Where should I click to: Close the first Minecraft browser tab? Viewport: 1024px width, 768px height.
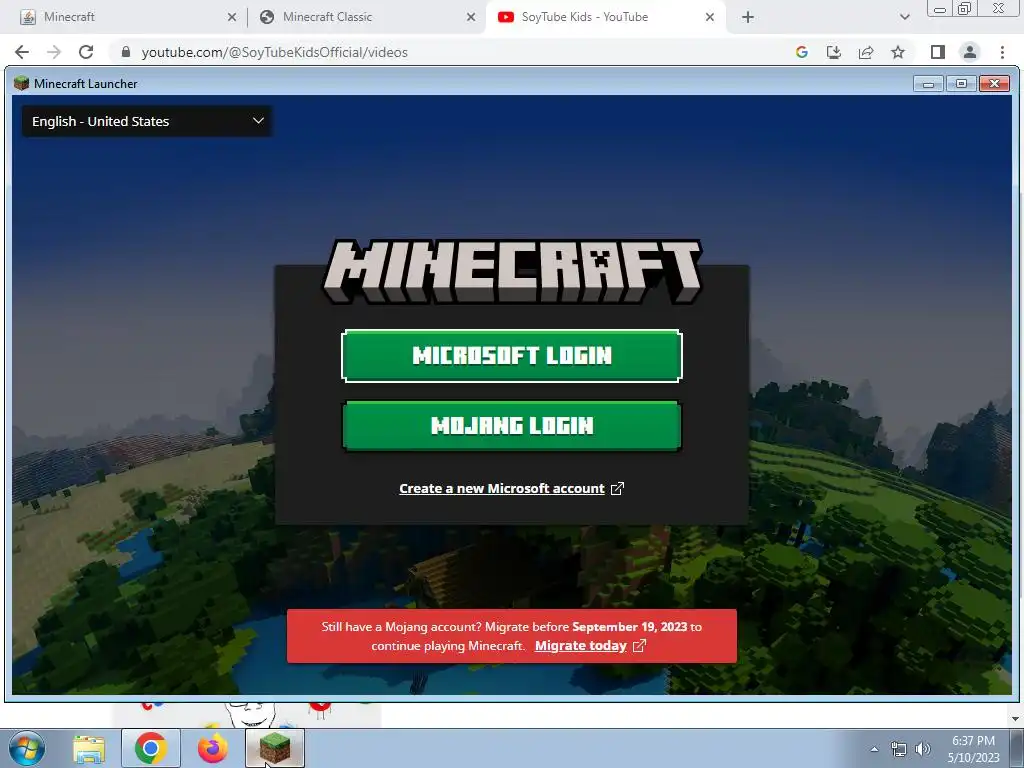tap(232, 18)
